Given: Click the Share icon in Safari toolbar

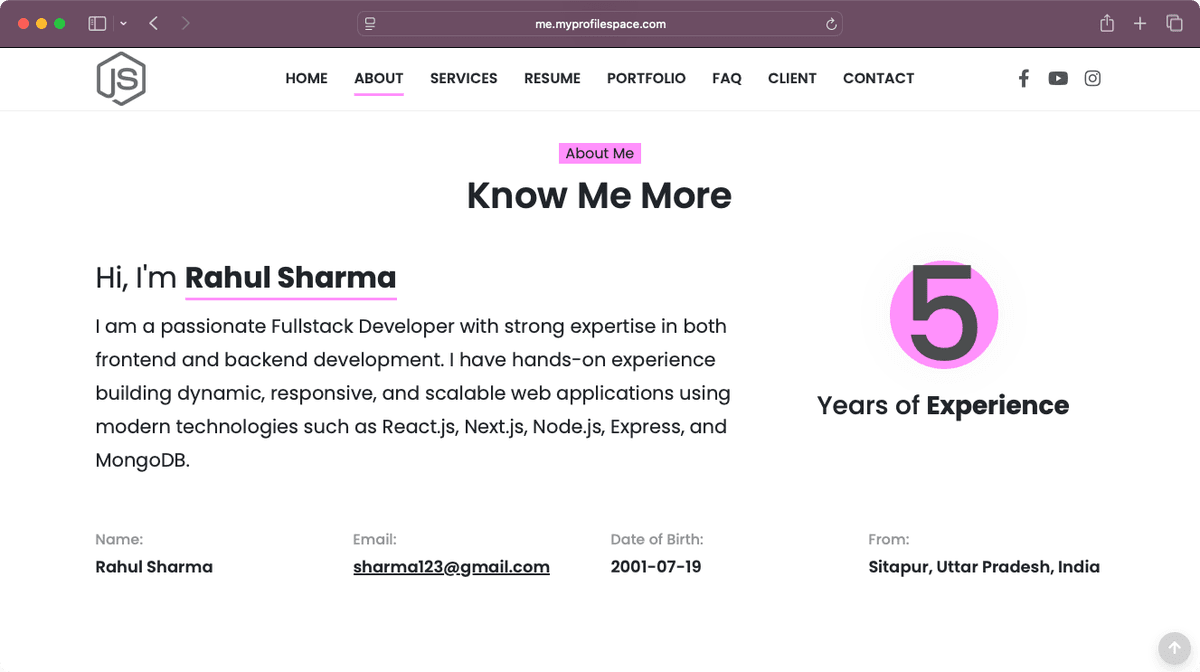Looking at the screenshot, I should (x=1107, y=24).
